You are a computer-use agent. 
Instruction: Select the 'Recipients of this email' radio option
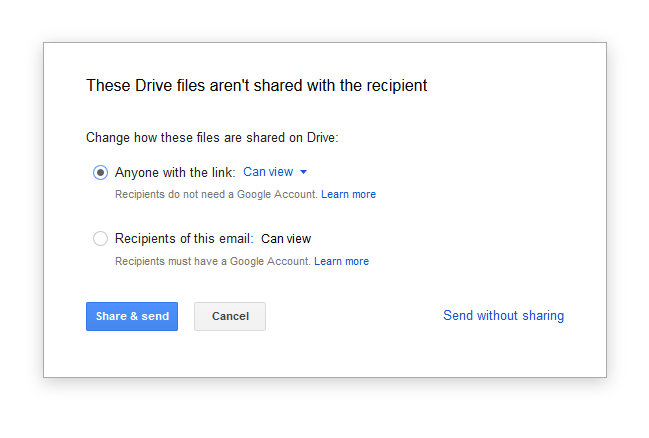click(100, 238)
